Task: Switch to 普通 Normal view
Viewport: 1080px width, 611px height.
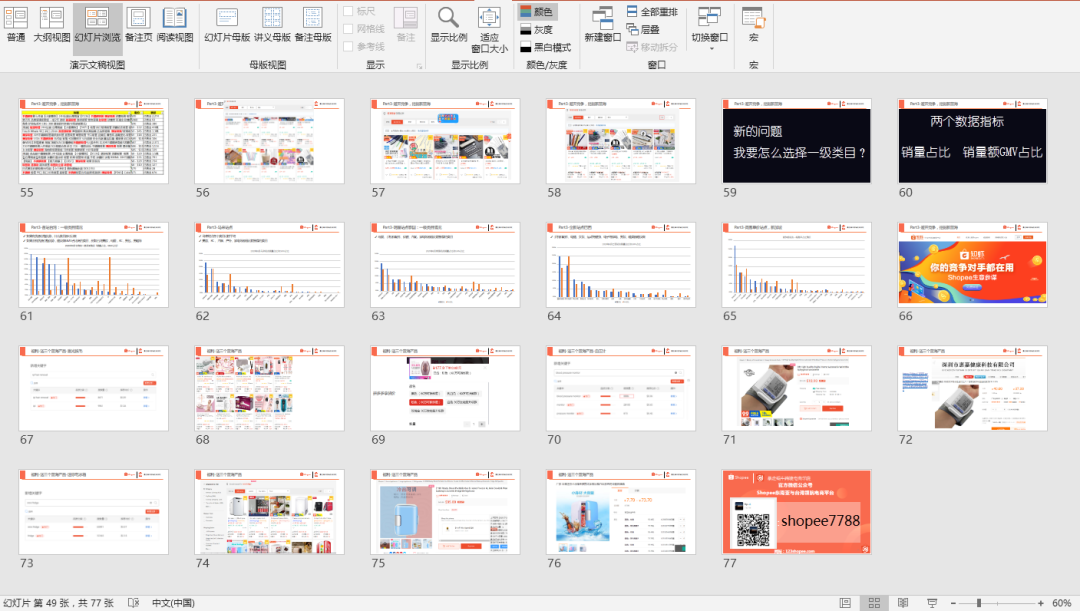Action: pyautogui.click(x=16, y=25)
